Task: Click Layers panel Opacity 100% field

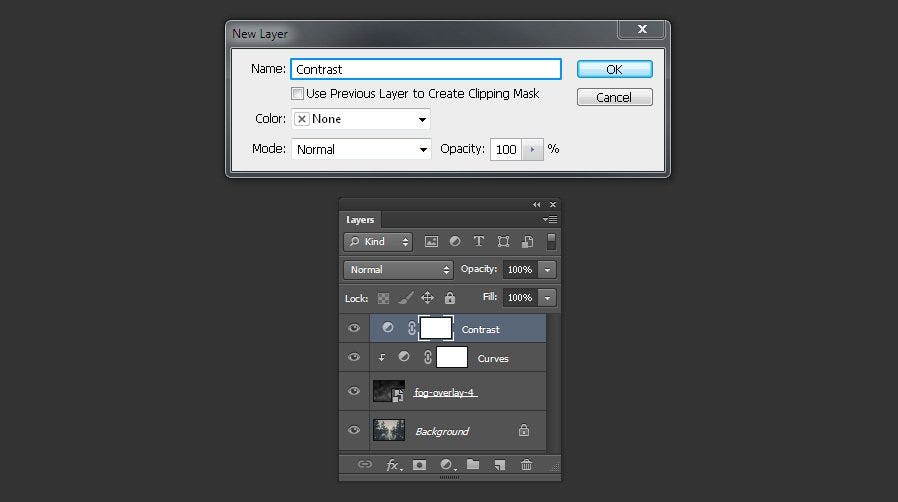Action: pos(520,270)
